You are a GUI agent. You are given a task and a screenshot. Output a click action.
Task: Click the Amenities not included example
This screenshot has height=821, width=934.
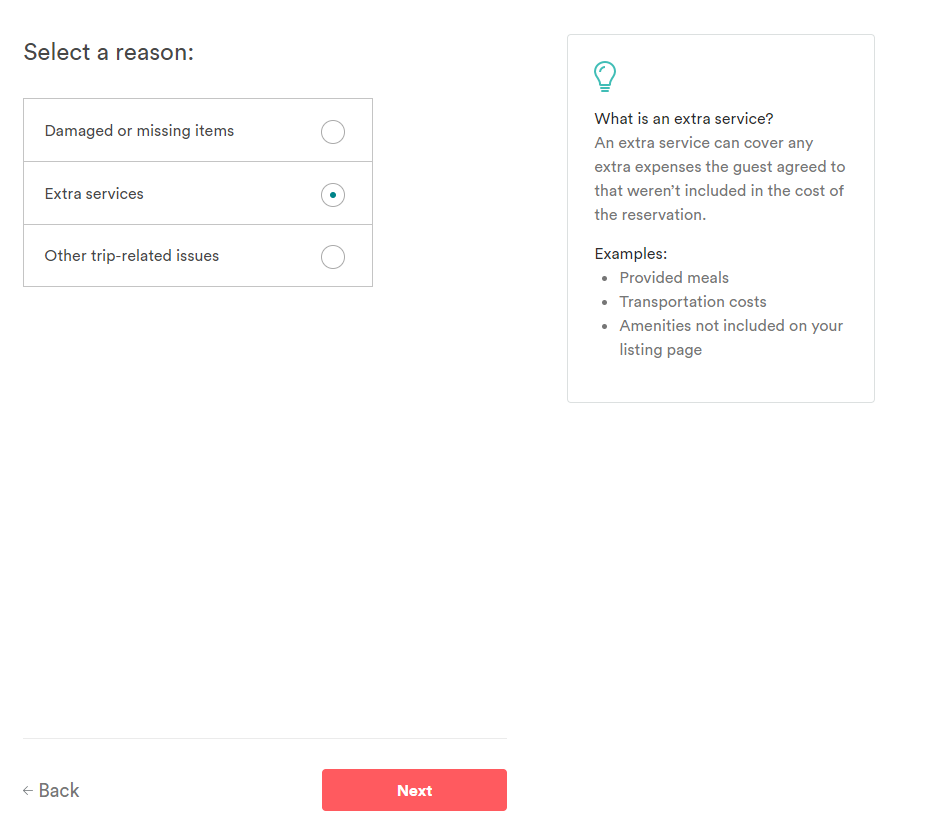(x=731, y=326)
